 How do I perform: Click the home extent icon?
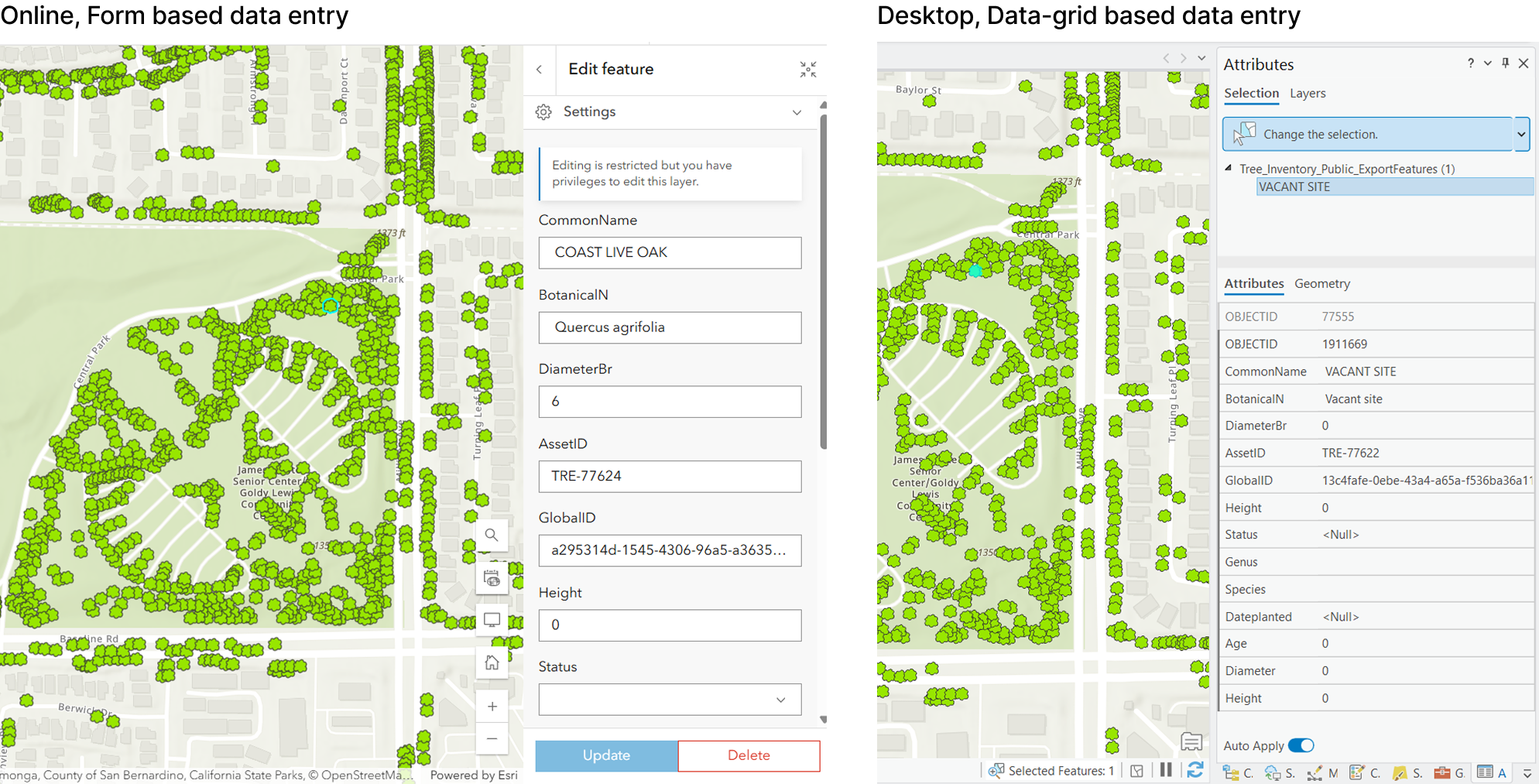pos(492,662)
